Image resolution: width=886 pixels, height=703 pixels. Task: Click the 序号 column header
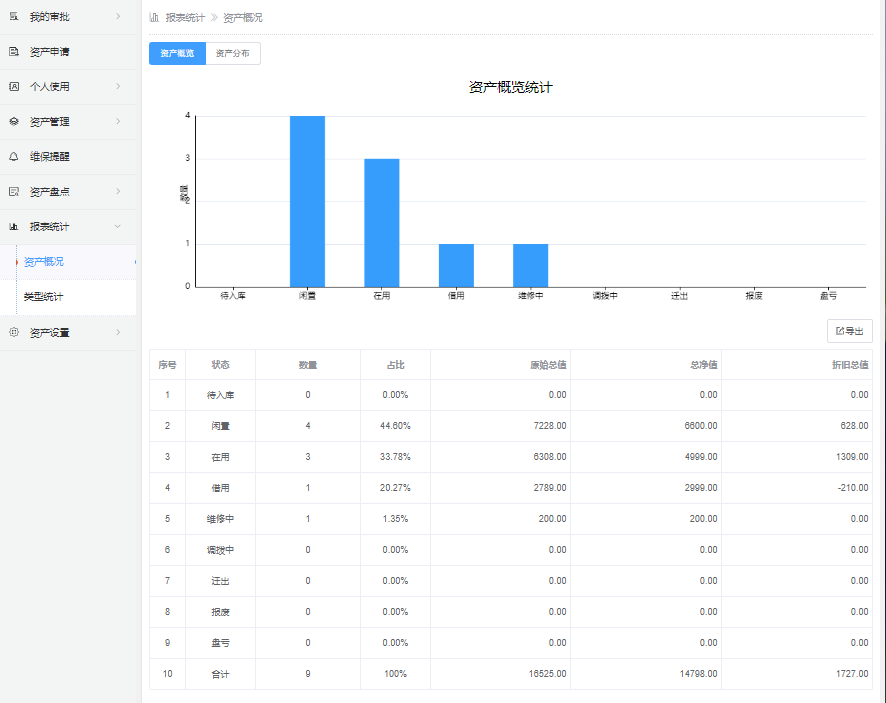point(167,365)
